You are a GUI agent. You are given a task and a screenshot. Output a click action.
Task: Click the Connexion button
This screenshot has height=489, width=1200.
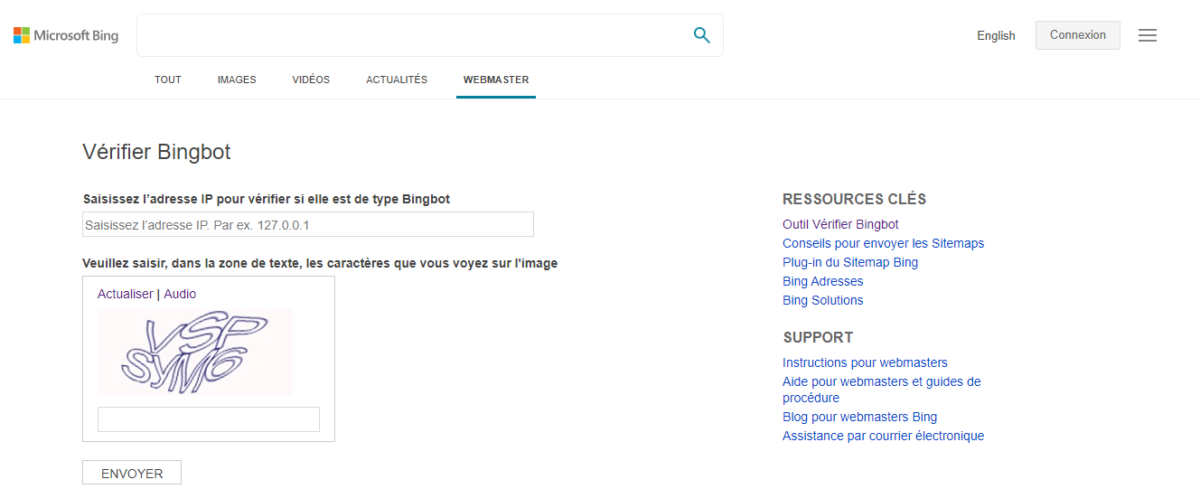[x=1078, y=35]
